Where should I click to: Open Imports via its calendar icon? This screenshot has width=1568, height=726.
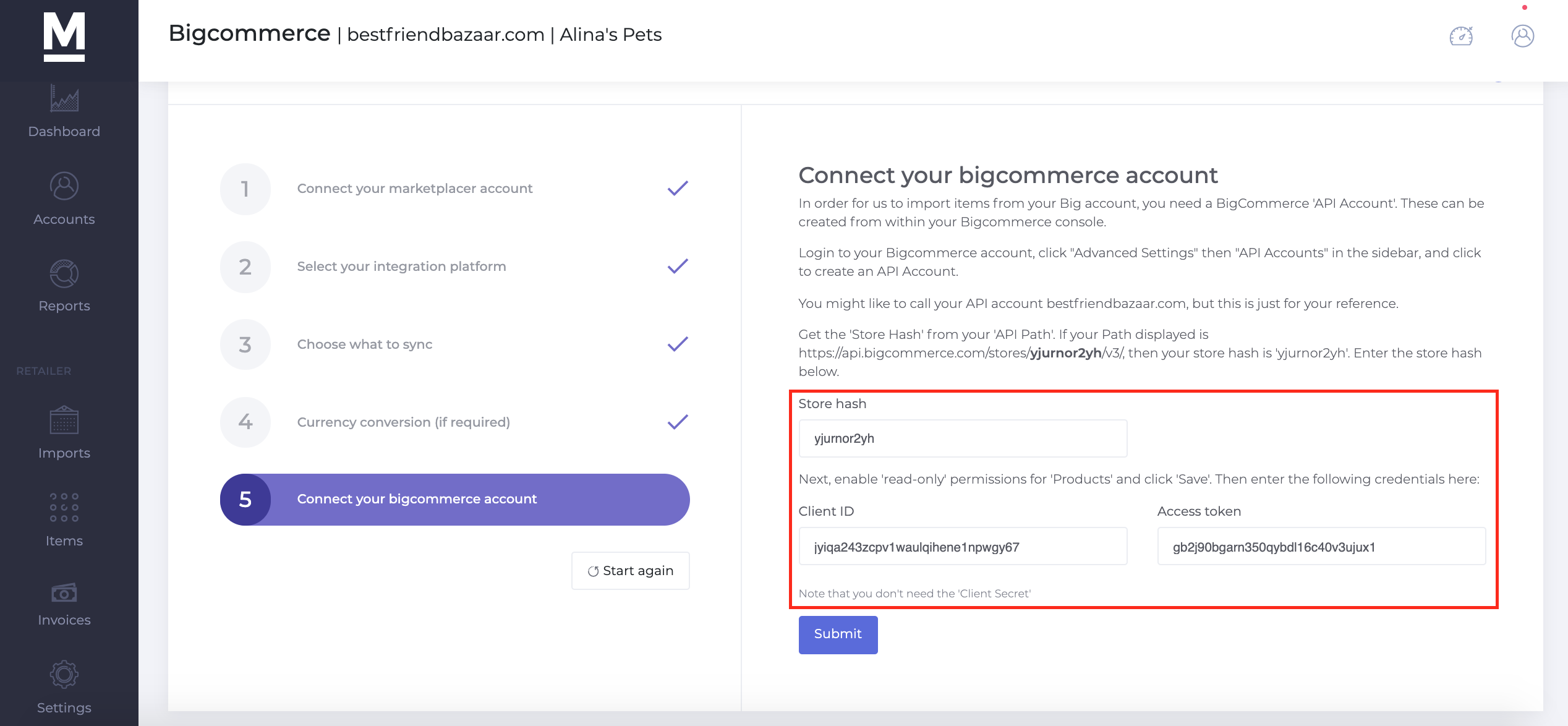coord(64,420)
